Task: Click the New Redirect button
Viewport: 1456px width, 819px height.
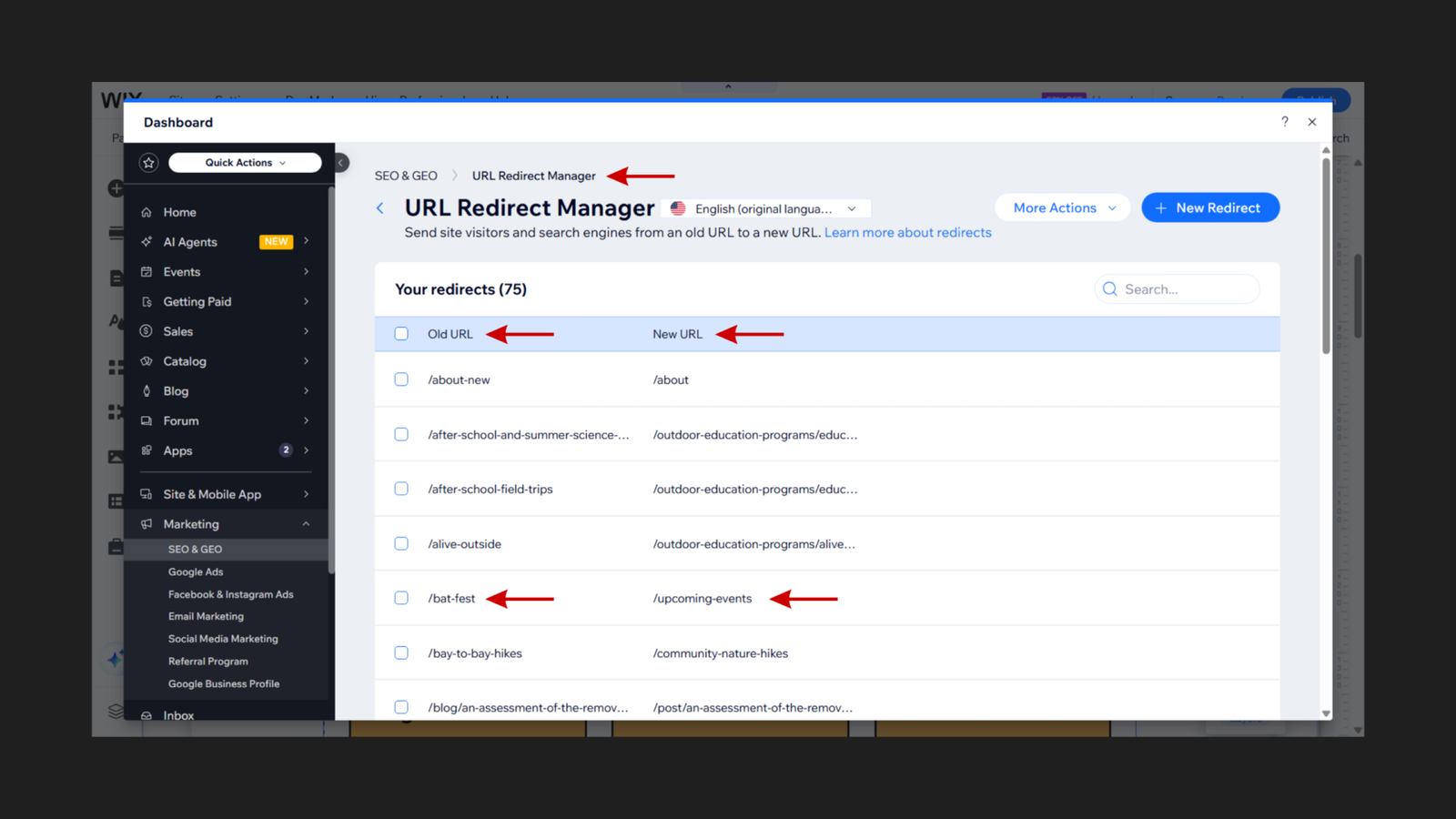Action: point(1210,207)
